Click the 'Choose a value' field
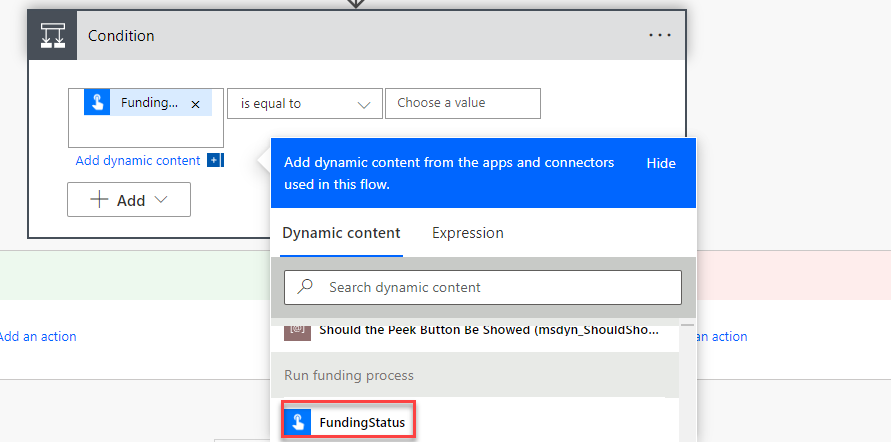Screen dimensions: 891x442 (x=462, y=103)
